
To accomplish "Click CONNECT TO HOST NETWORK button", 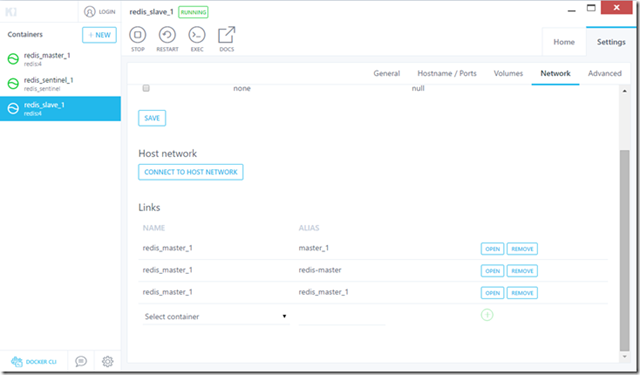I will (191, 172).
